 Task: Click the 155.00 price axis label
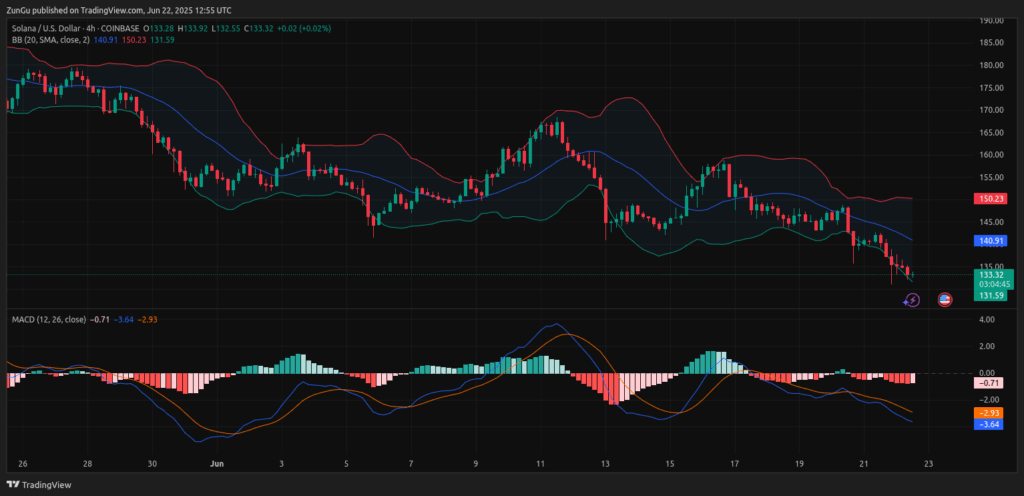pos(992,177)
